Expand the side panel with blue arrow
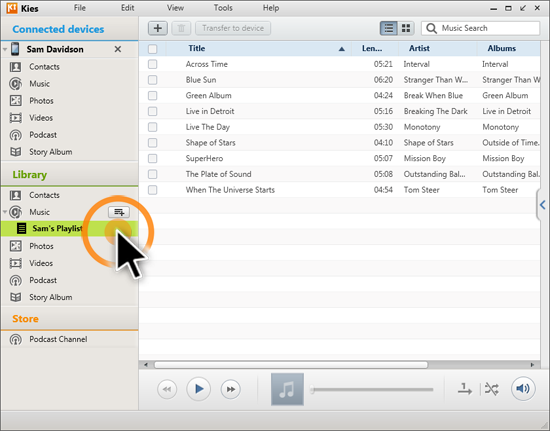The width and height of the screenshot is (550, 431). pyautogui.click(x=543, y=205)
